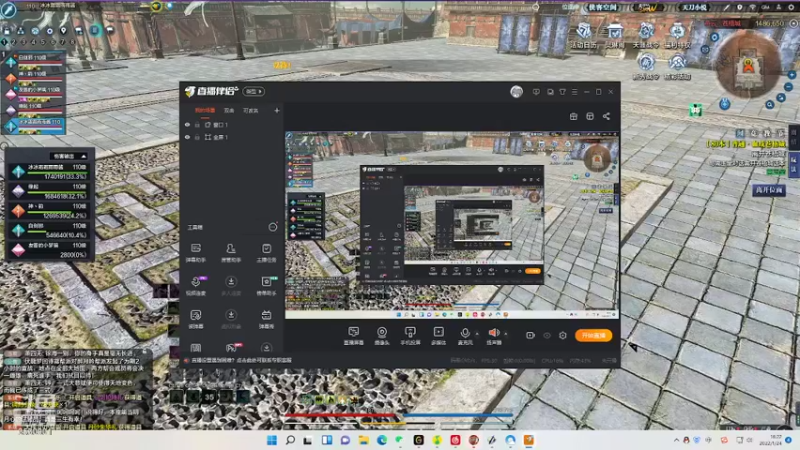This screenshot has height=450, width=800.
Task: Open 侠客空间 in the game top bar
Action: (603, 7)
